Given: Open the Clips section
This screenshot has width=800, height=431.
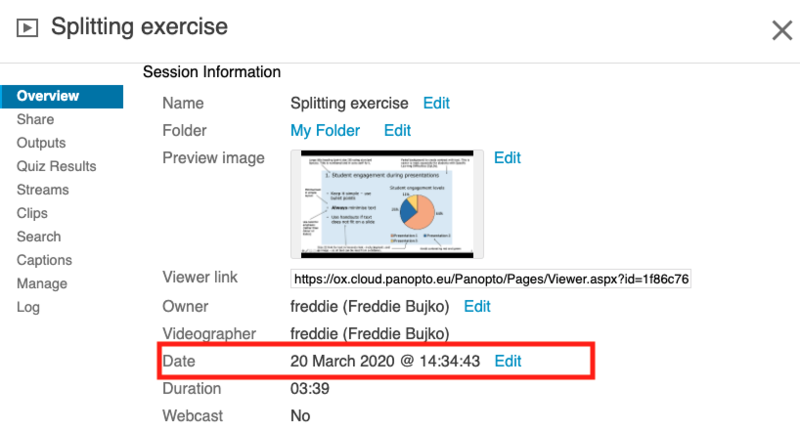Looking at the screenshot, I should pyautogui.click(x=32, y=213).
